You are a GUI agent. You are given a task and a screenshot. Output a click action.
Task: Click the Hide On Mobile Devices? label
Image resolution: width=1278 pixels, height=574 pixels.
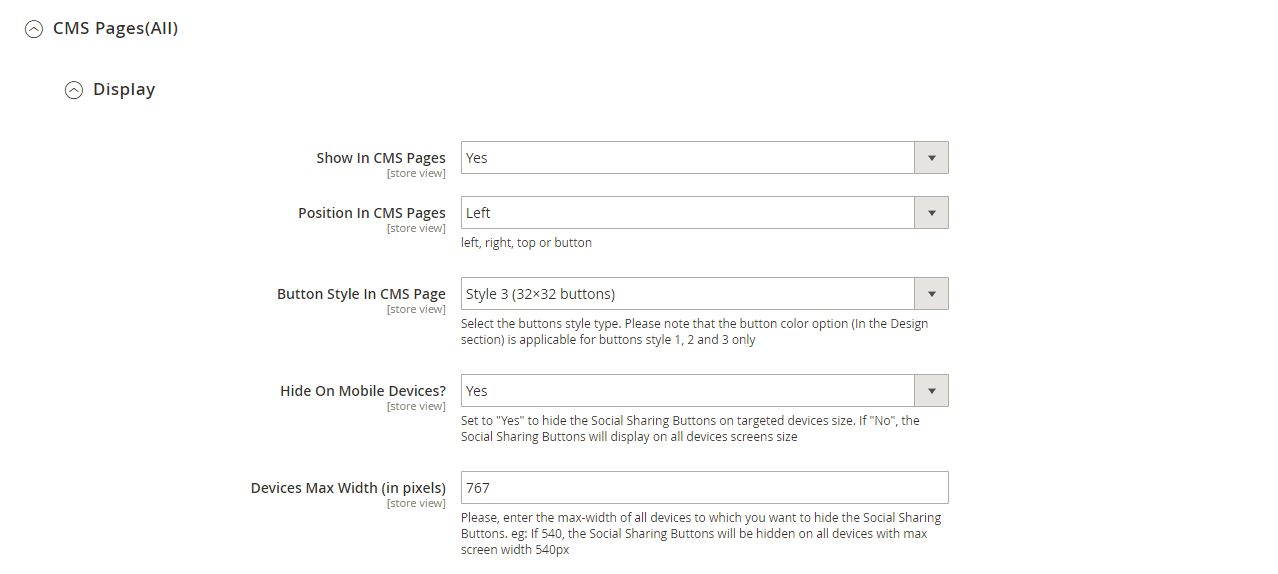pyautogui.click(x=363, y=391)
